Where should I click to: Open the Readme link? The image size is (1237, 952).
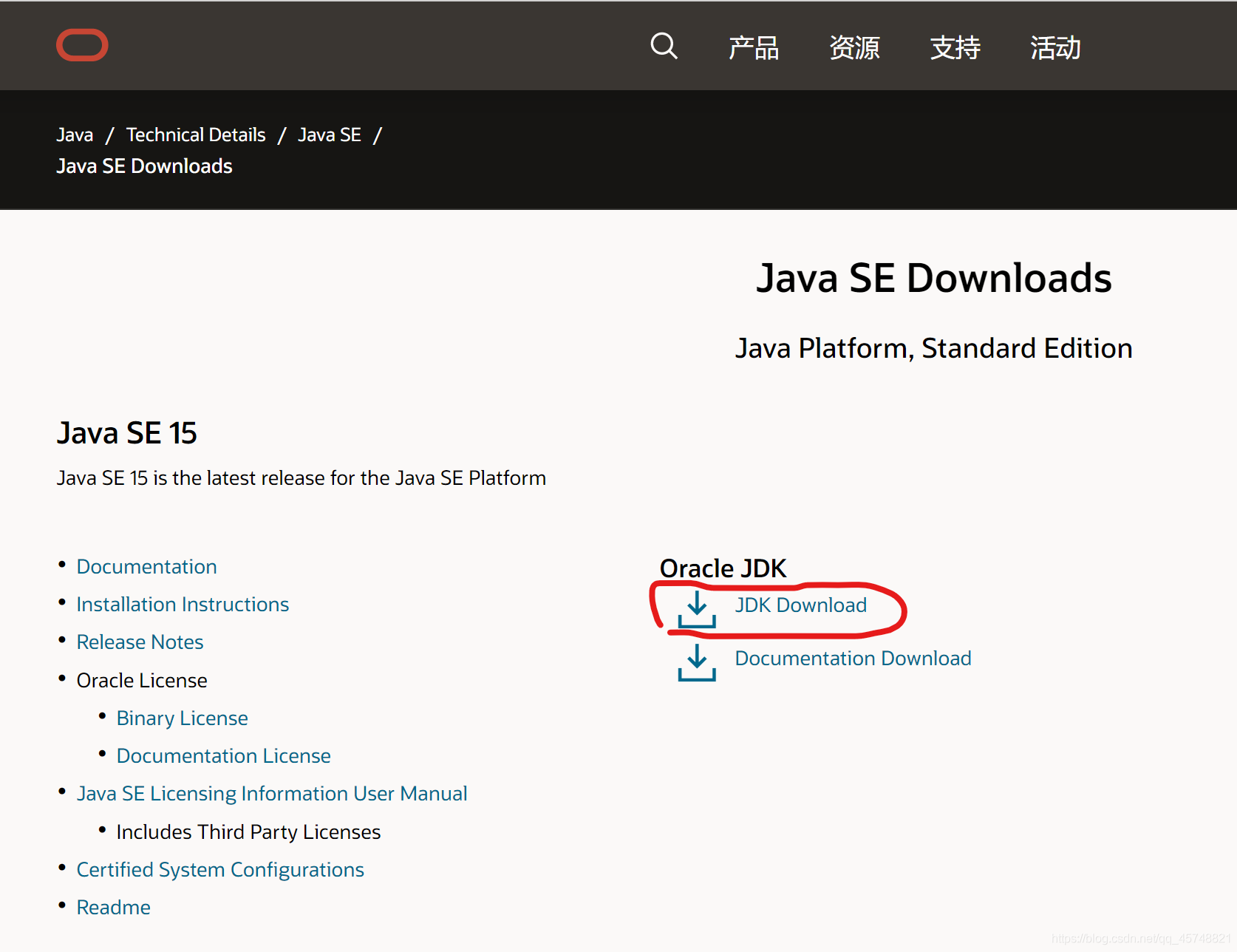point(113,907)
